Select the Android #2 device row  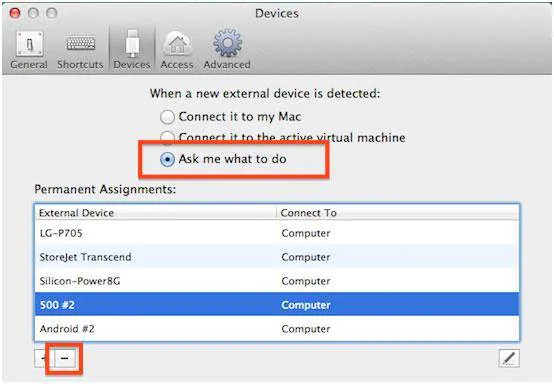point(277,329)
